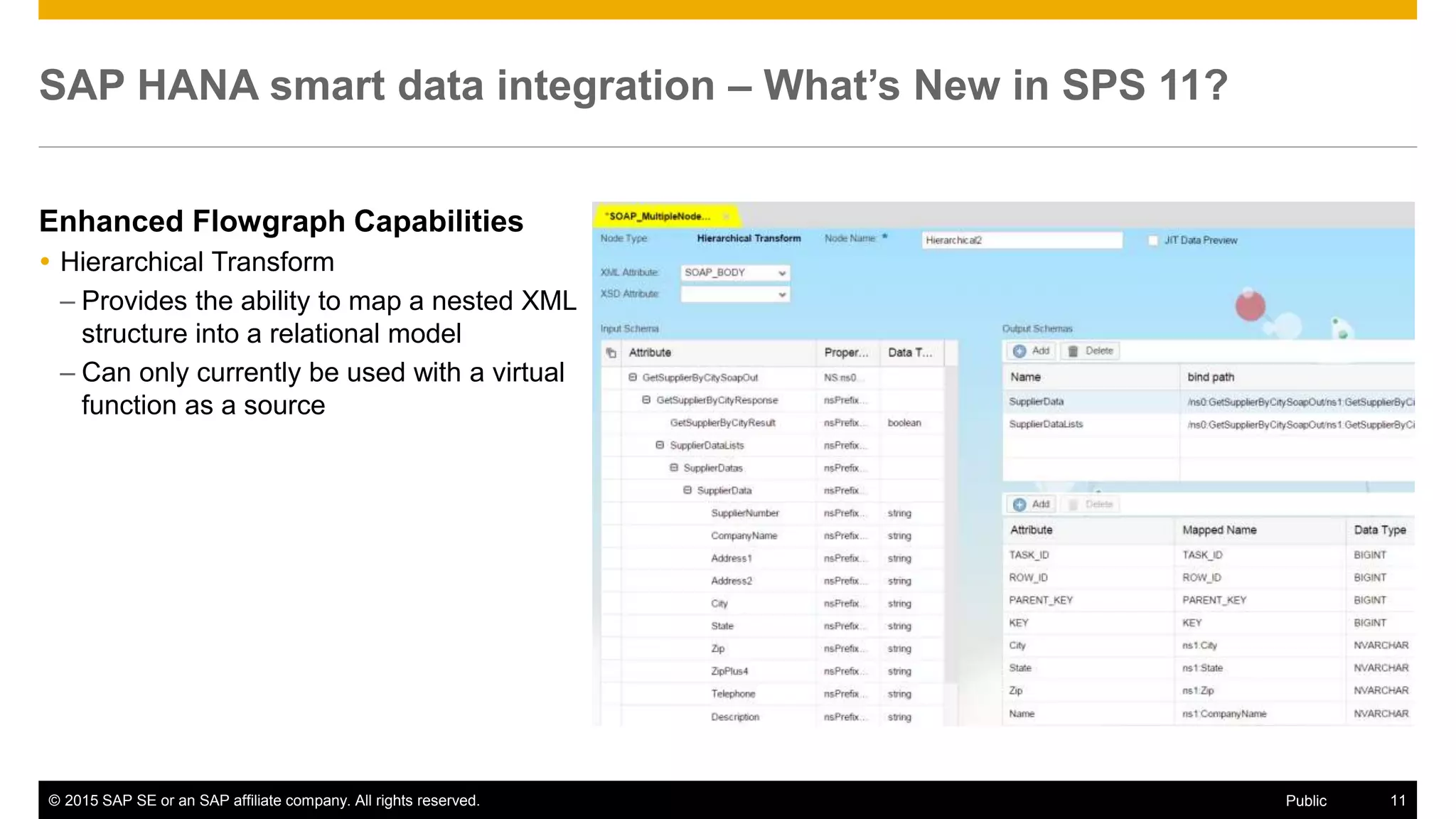Click the ns1:City mapped name cell
The image size is (1456, 819).
[1260, 646]
